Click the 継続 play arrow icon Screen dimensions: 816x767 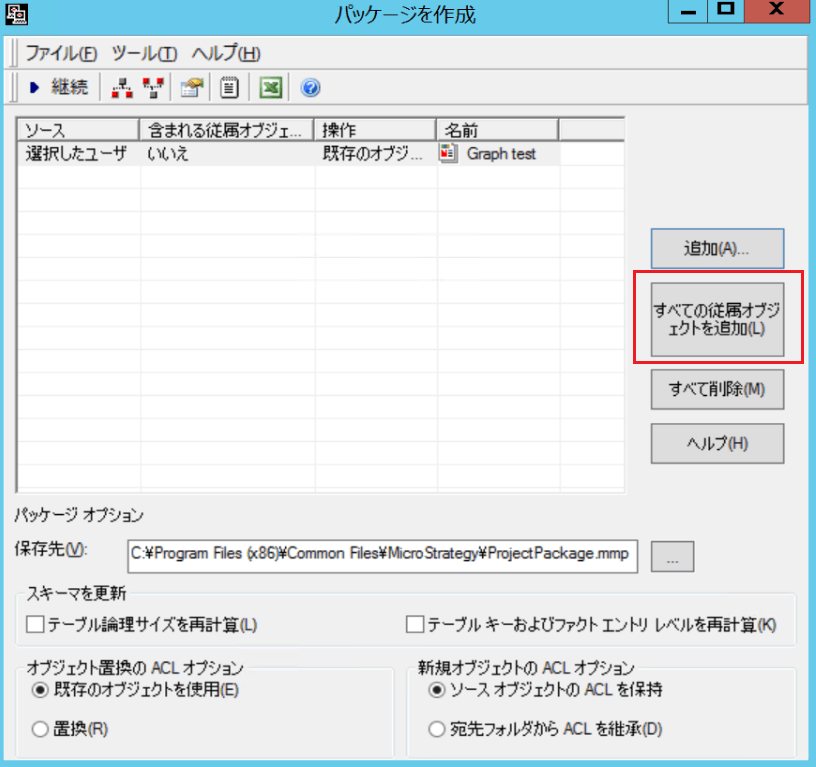(x=34, y=87)
